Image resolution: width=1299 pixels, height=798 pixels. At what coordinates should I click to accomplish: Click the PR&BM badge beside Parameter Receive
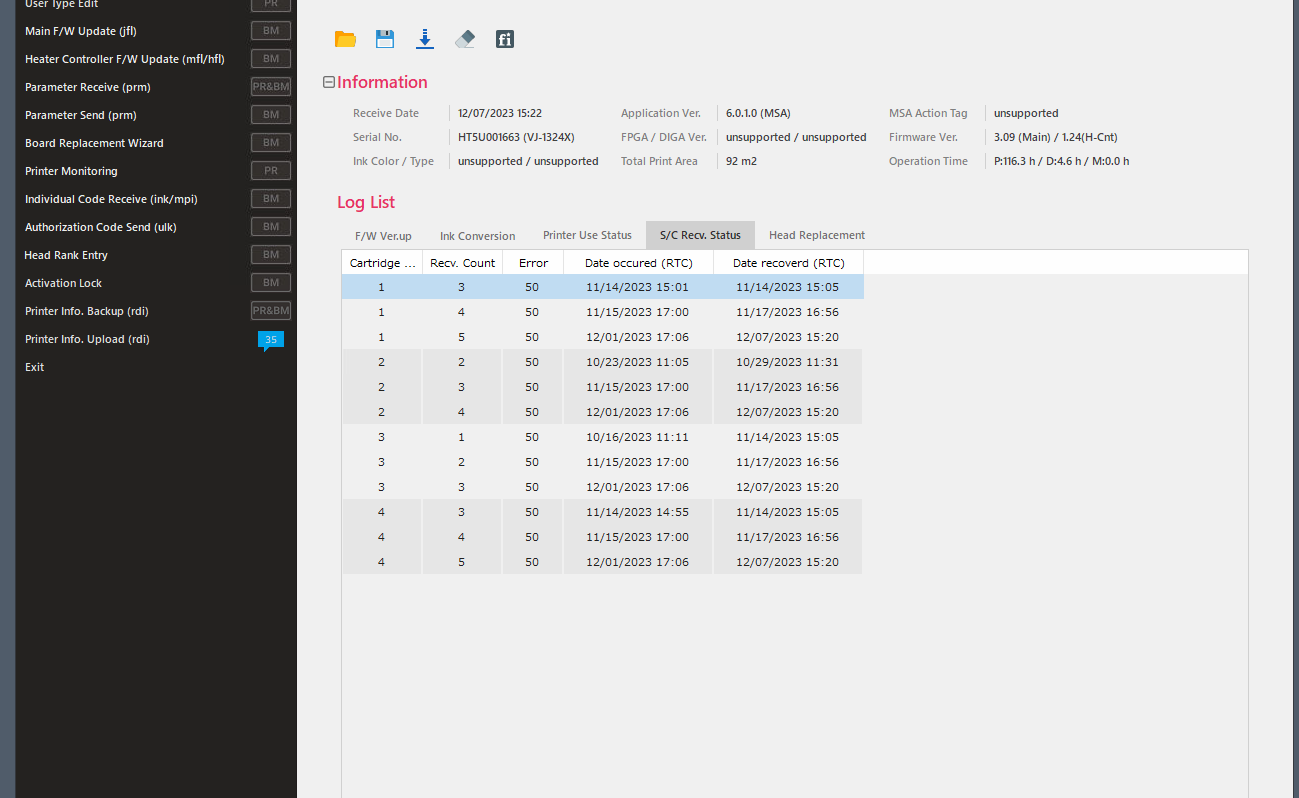[x=271, y=87]
